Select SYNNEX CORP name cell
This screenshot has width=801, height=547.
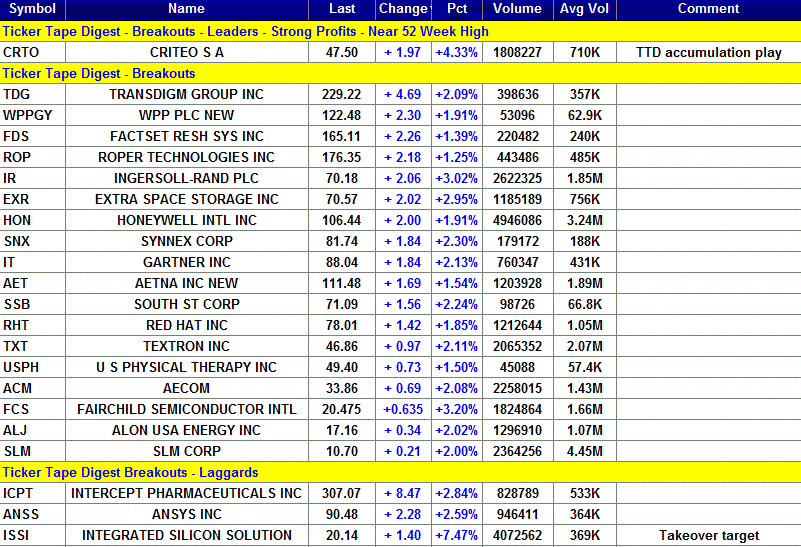tap(186, 241)
